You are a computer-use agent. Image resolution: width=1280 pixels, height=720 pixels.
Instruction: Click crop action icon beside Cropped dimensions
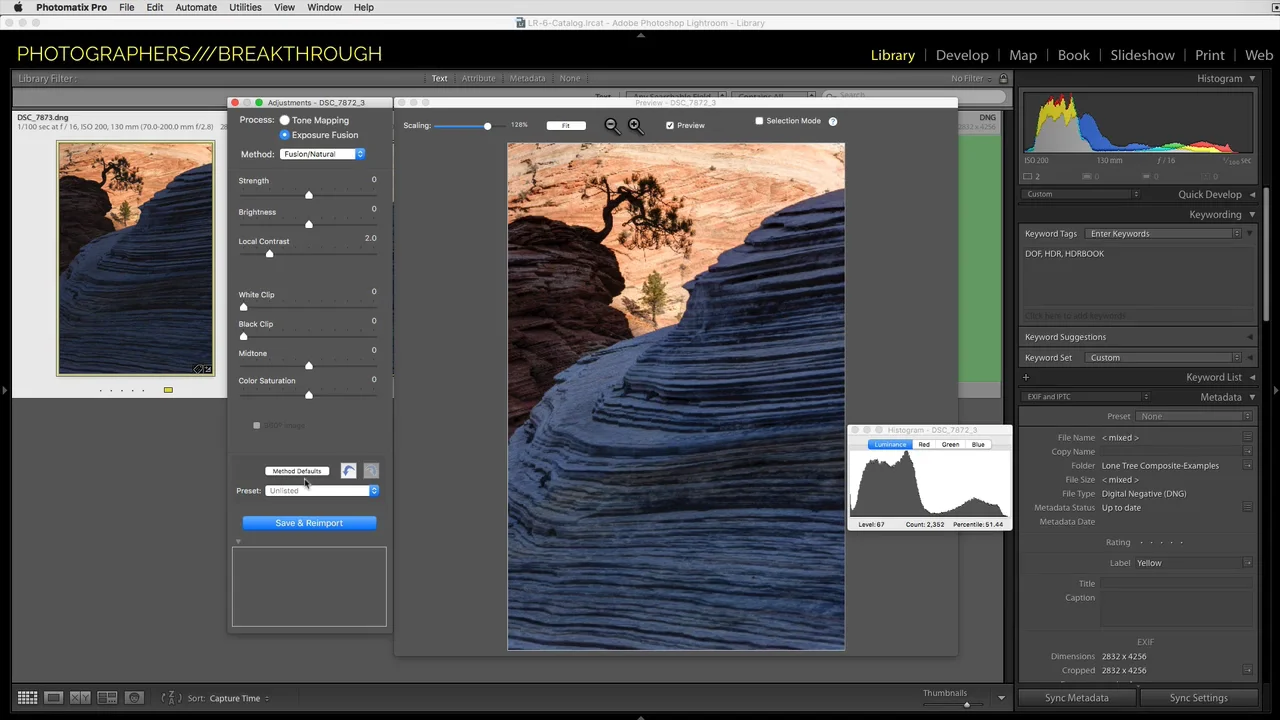tap(1247, 670)
